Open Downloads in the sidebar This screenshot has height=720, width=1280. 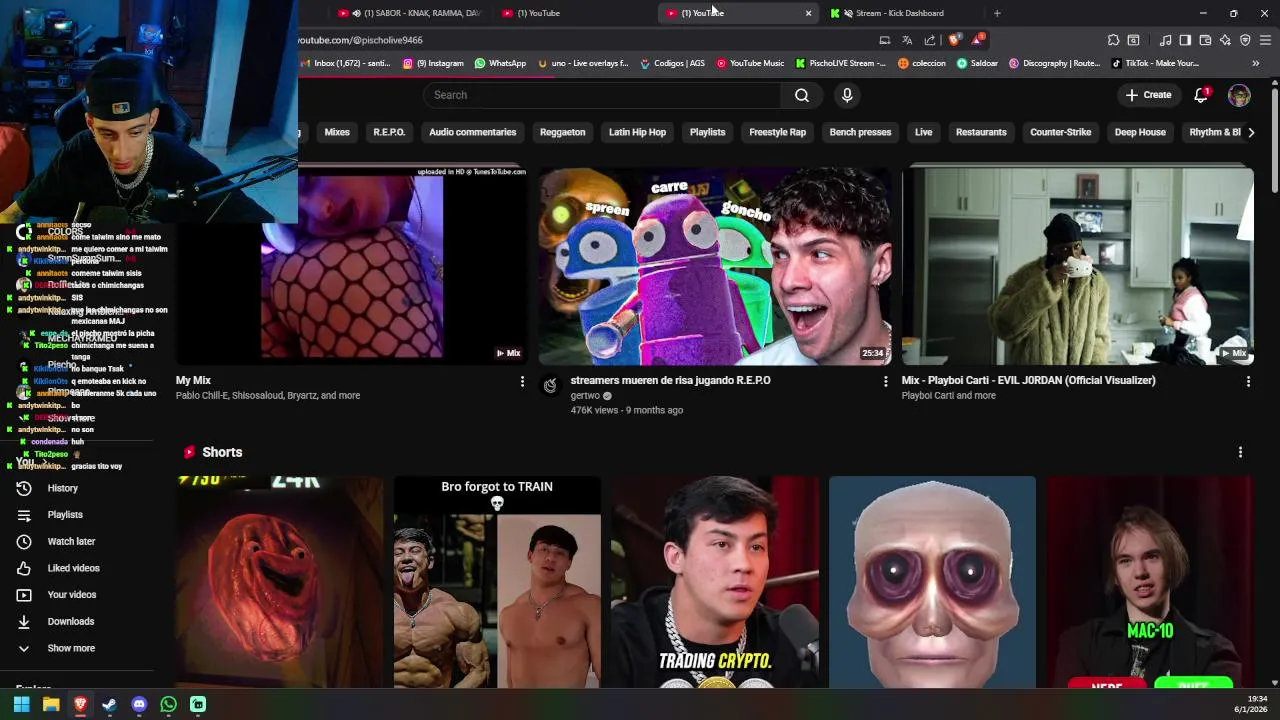pyautogui.click(x=70, y=621)
